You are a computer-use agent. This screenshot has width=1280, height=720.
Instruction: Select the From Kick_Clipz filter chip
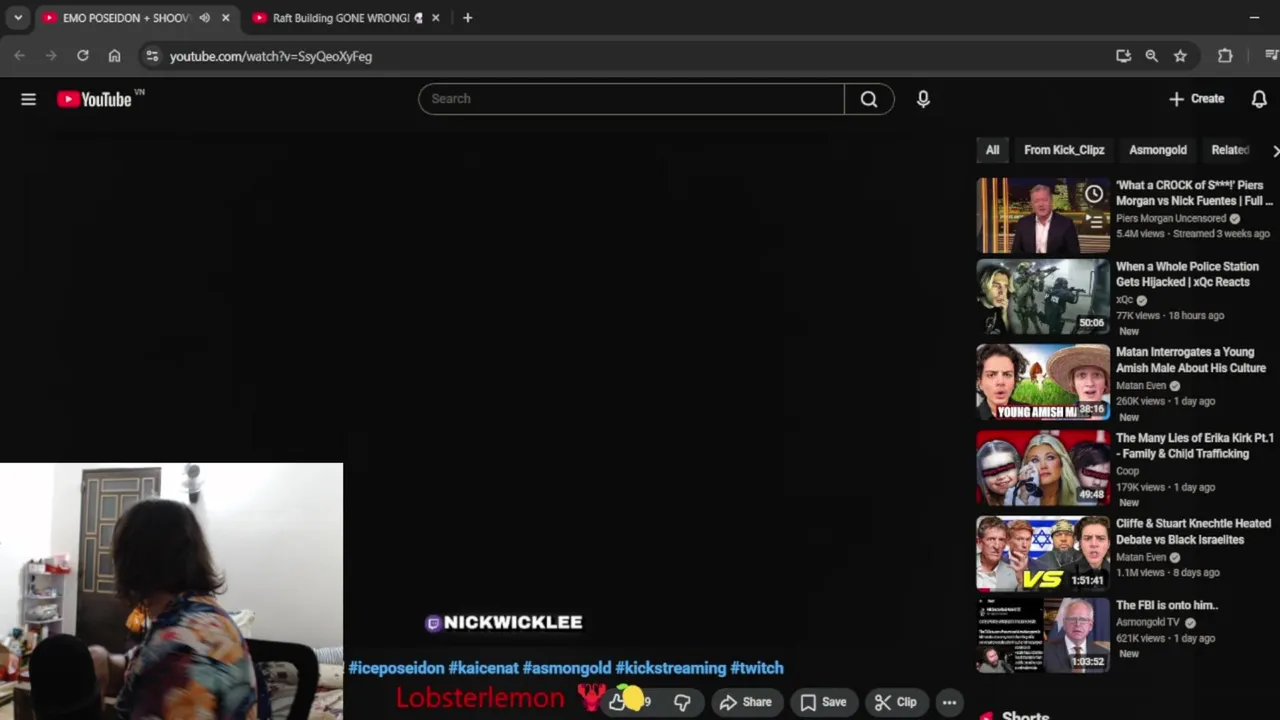click(1064, 150)
